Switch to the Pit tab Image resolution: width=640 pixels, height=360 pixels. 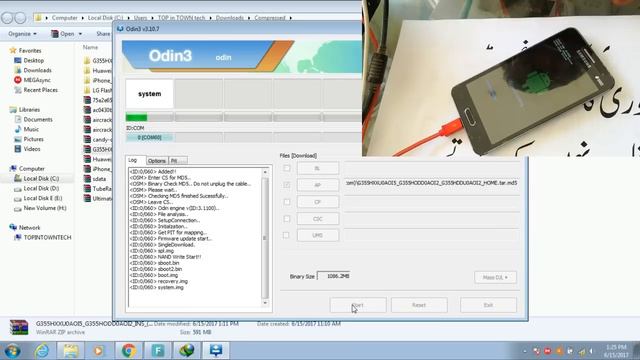178,161
